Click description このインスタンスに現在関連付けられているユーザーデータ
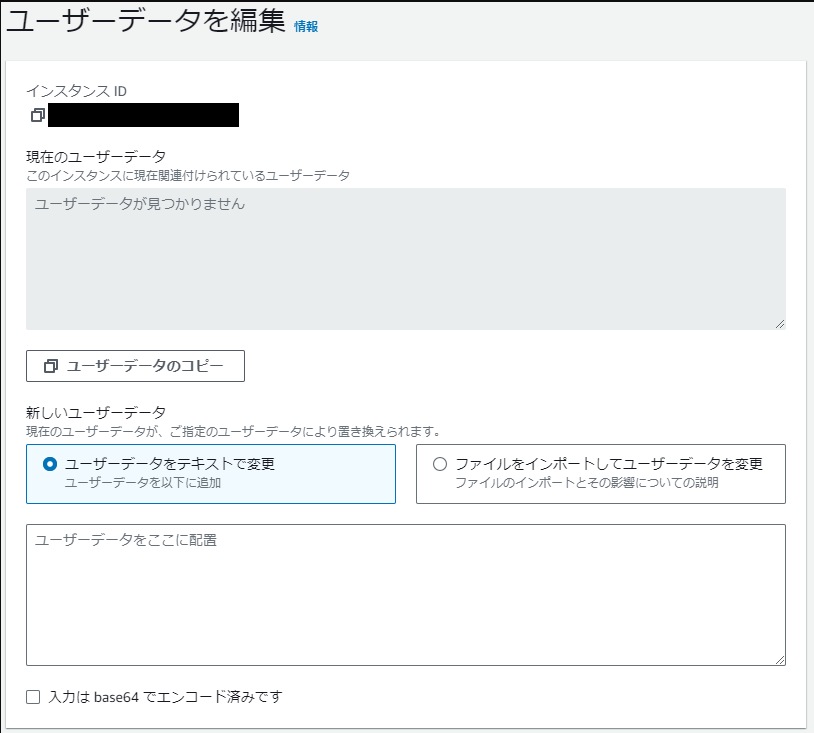The height and width of the screenshot is (733, 814). click(x=188, y=175)
